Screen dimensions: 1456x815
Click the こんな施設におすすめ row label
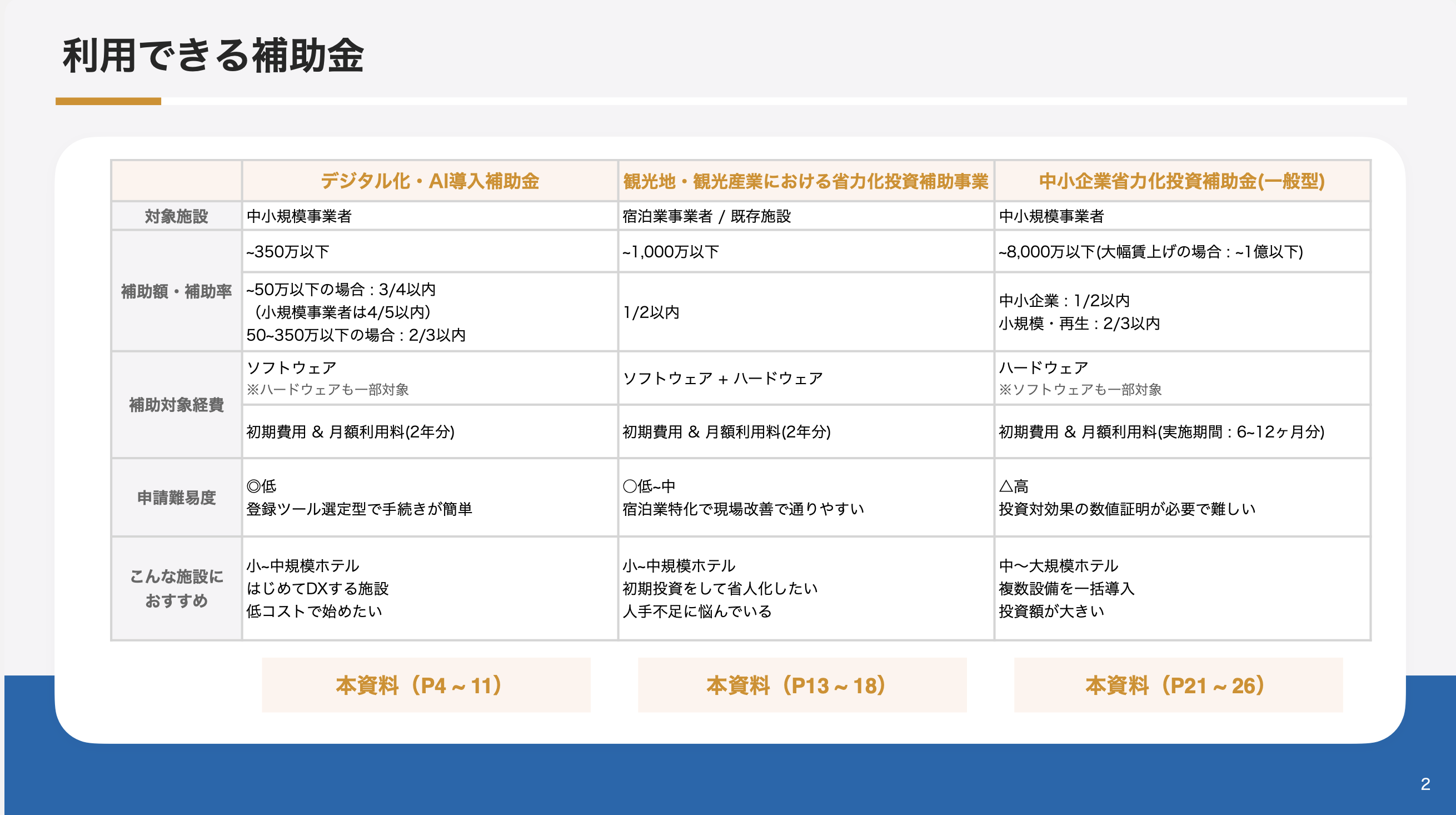point(176,588)
